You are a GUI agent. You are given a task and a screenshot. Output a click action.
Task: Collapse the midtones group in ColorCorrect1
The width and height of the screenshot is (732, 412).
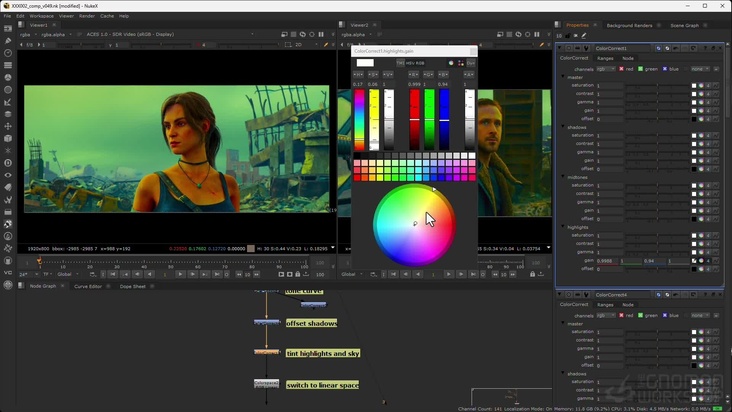[x=563, y=177]
